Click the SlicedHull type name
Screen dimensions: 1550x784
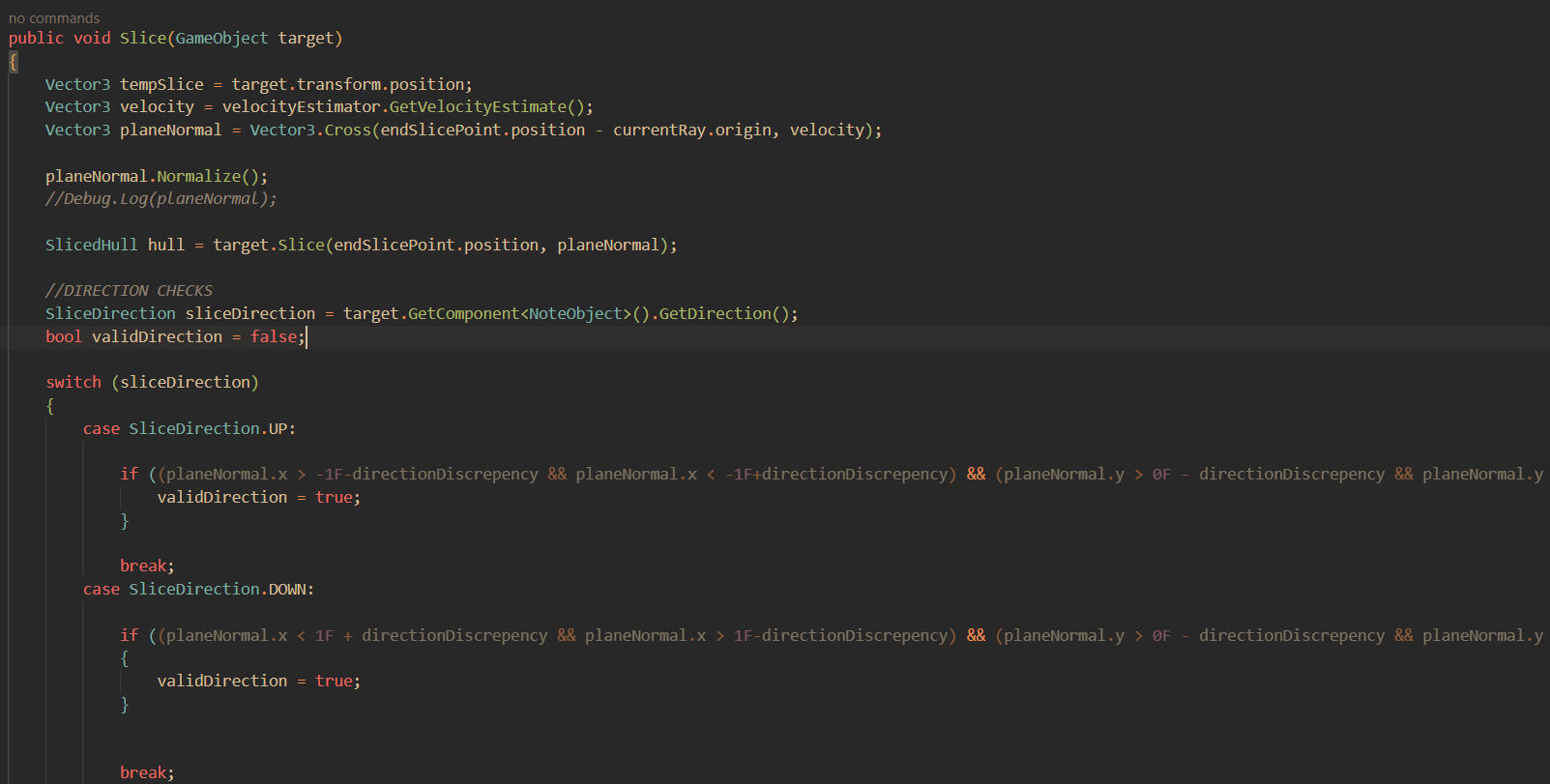[91, 246]
